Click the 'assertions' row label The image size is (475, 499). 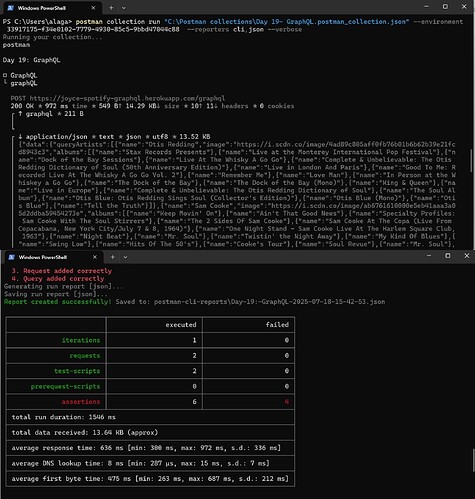tap(81, 402)
